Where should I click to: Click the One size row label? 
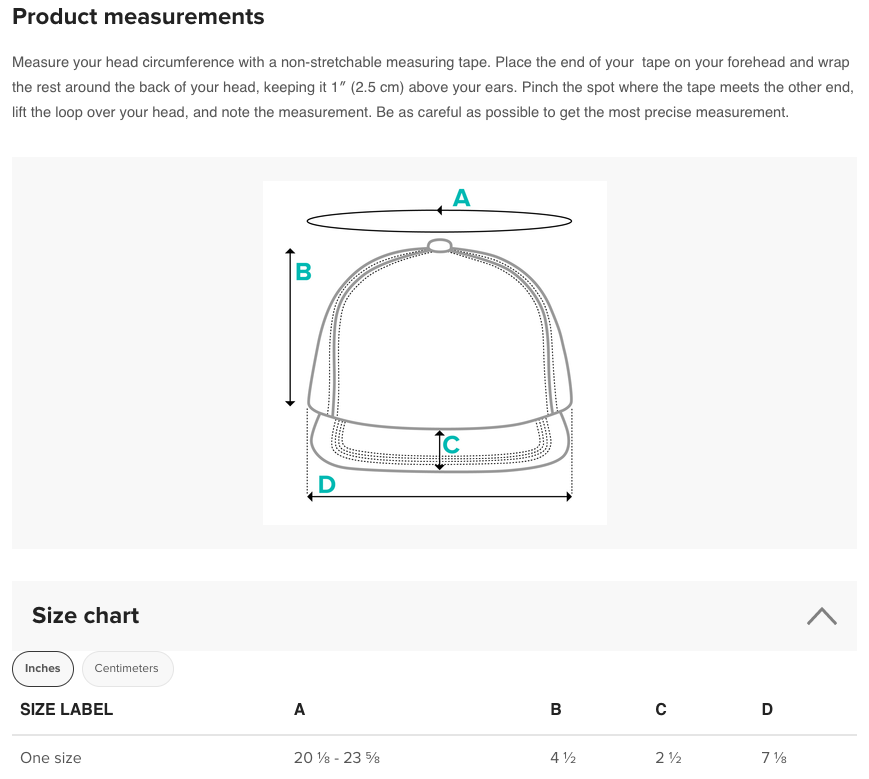point(50,757)
